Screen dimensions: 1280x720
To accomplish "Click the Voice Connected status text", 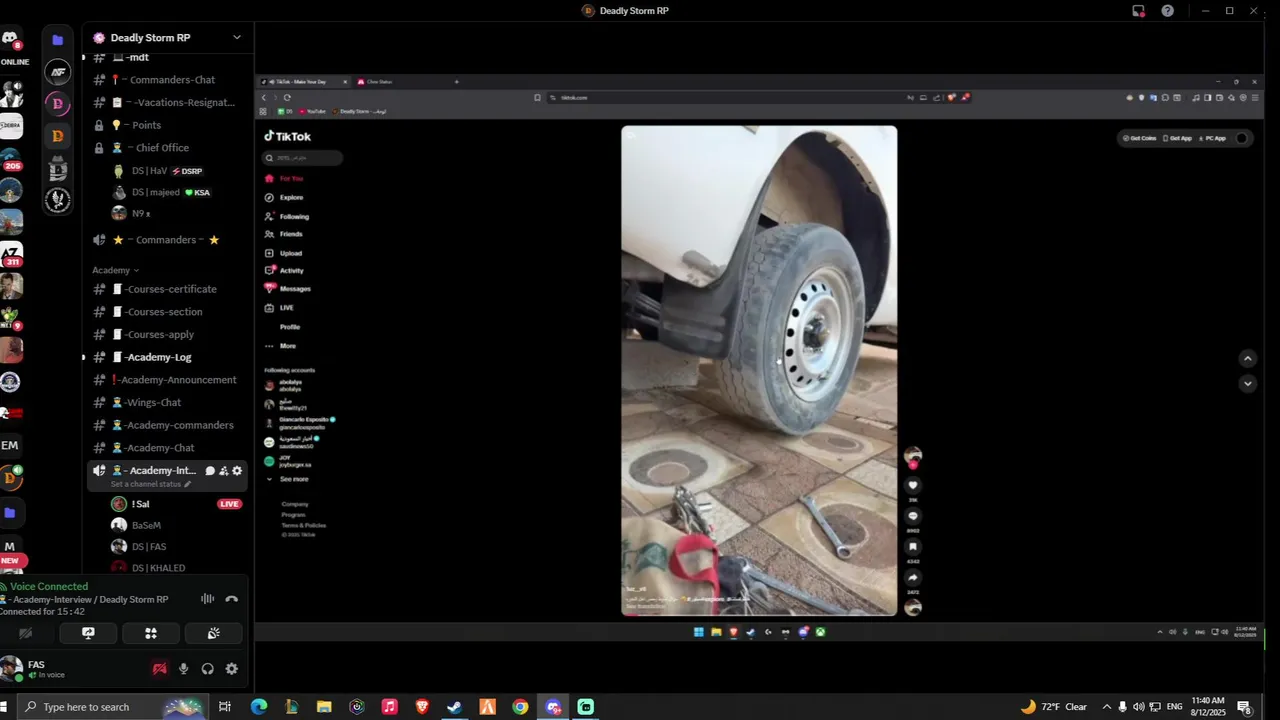I will click(49, 587).
